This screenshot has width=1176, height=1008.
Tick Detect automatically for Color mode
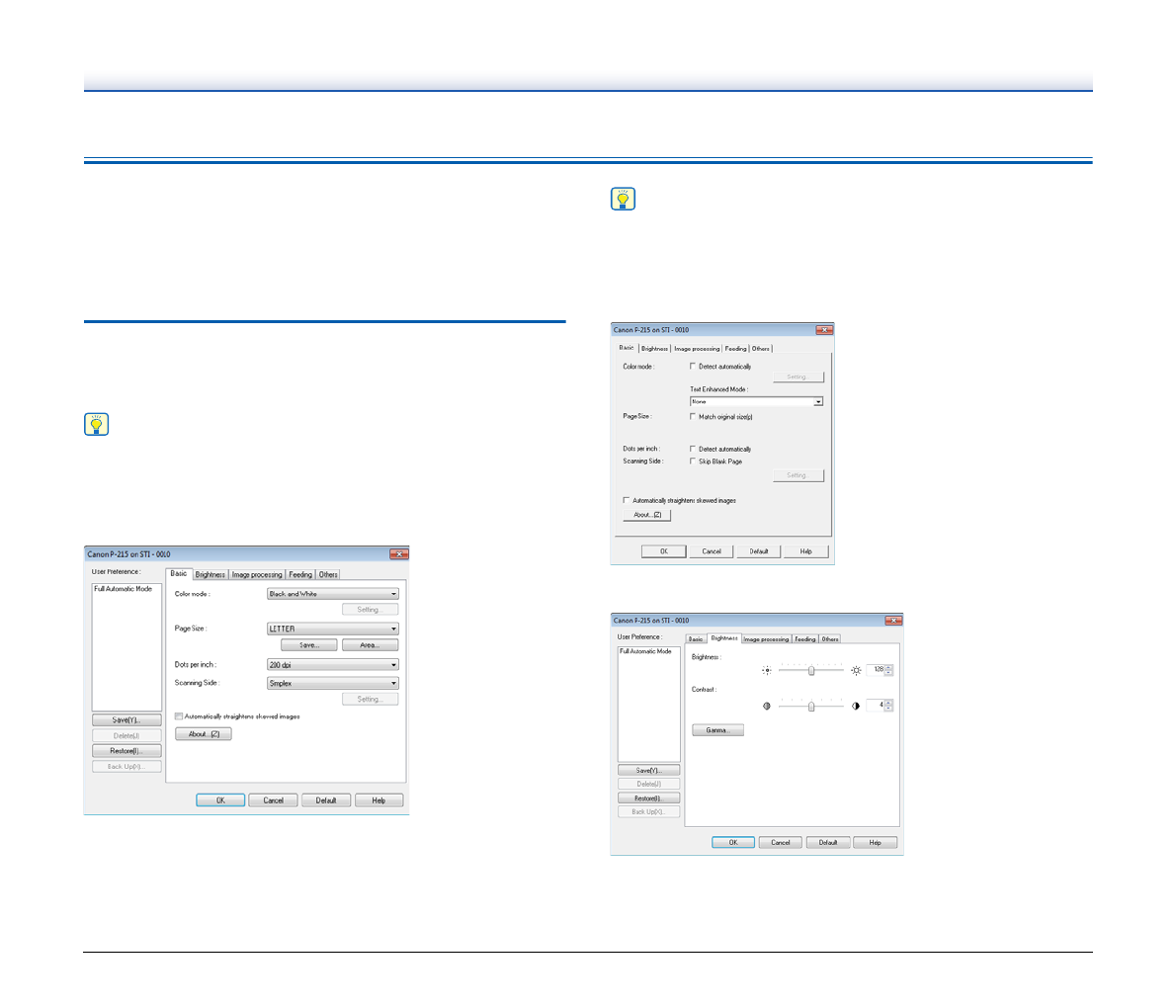click(x=693, y=367)
